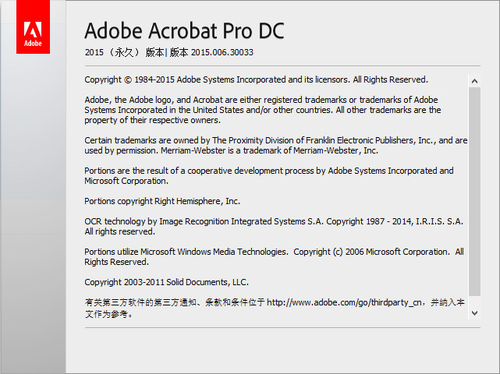Screen dimensions: 500x374
Task: Click the Adobe logo trademarks paragraph
Action: (x=263, y=110)
